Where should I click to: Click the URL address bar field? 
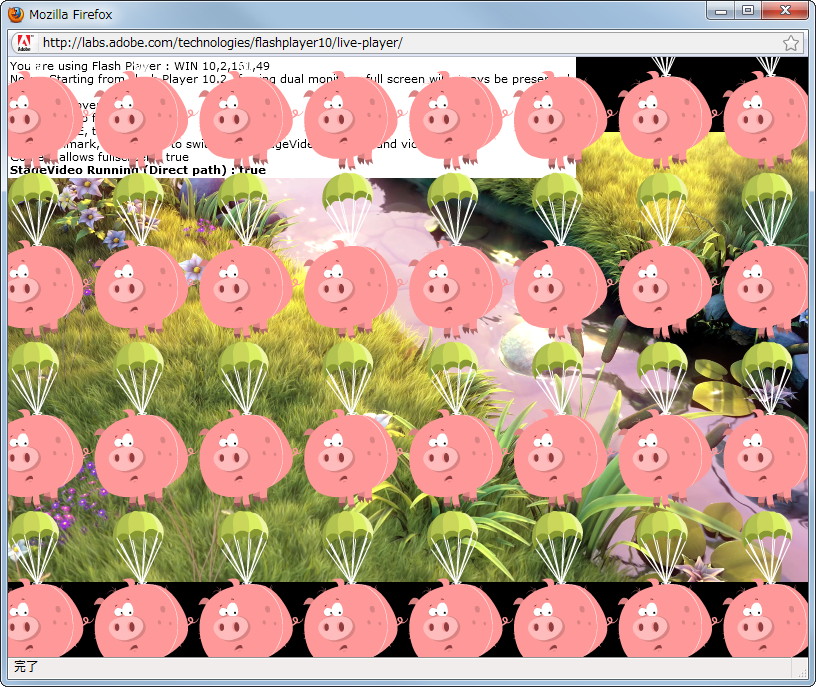click(x=409, y=43)
